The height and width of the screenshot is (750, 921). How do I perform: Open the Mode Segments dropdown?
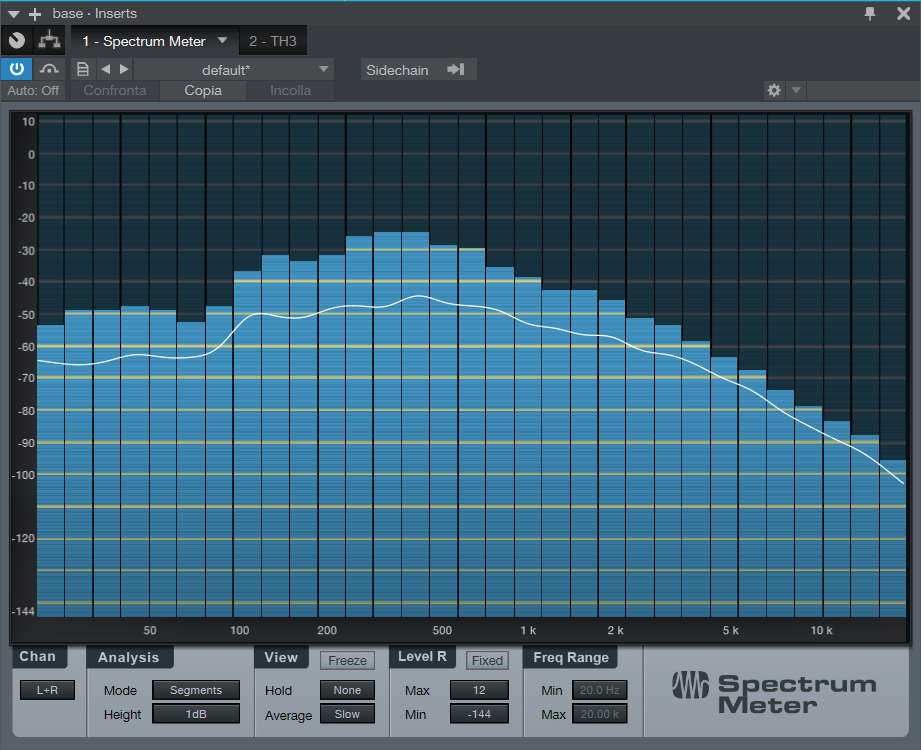(x=195, y=690)
